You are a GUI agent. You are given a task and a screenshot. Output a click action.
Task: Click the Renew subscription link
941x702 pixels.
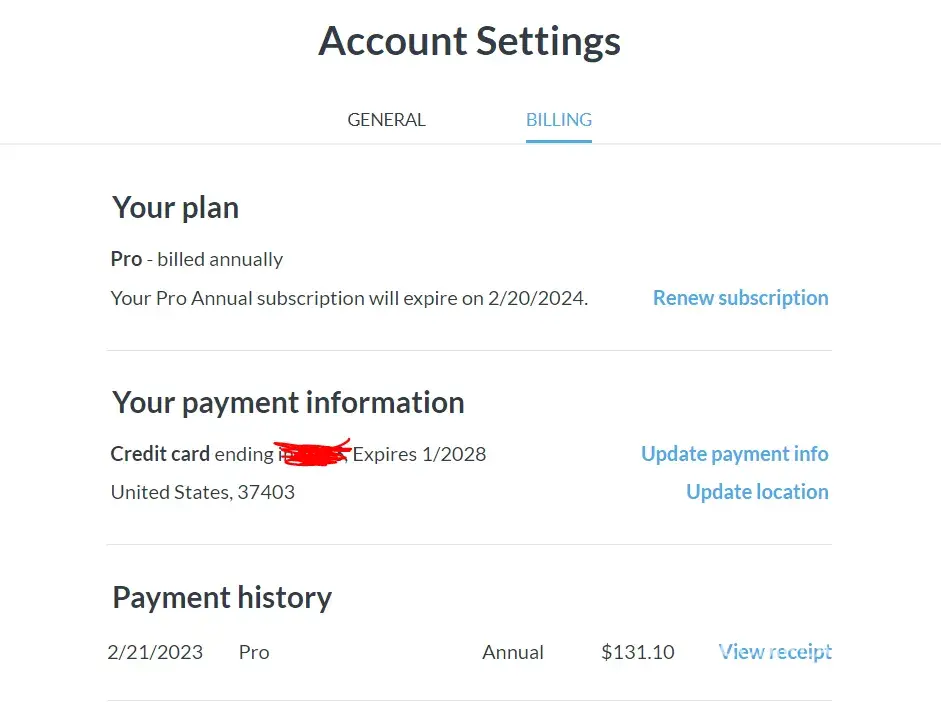click(x=740, y=298)
